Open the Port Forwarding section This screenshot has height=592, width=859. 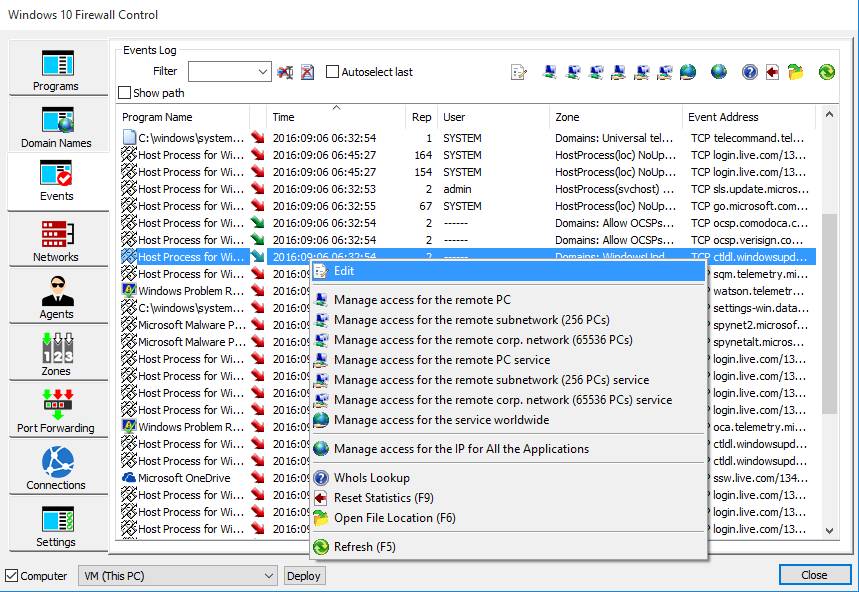57,411
